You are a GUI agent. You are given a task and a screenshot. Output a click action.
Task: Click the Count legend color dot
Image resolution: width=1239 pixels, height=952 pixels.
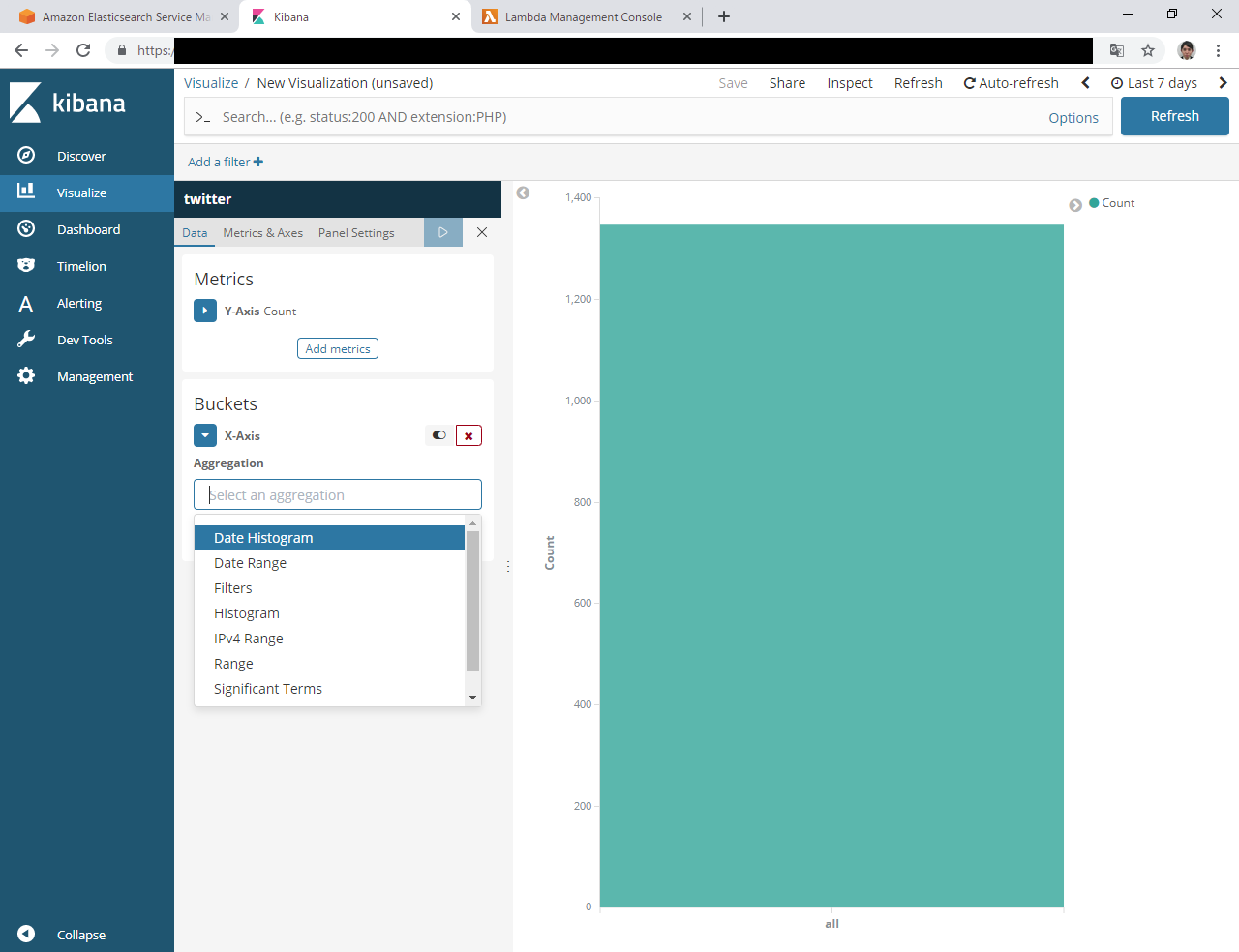point(1094,203)
